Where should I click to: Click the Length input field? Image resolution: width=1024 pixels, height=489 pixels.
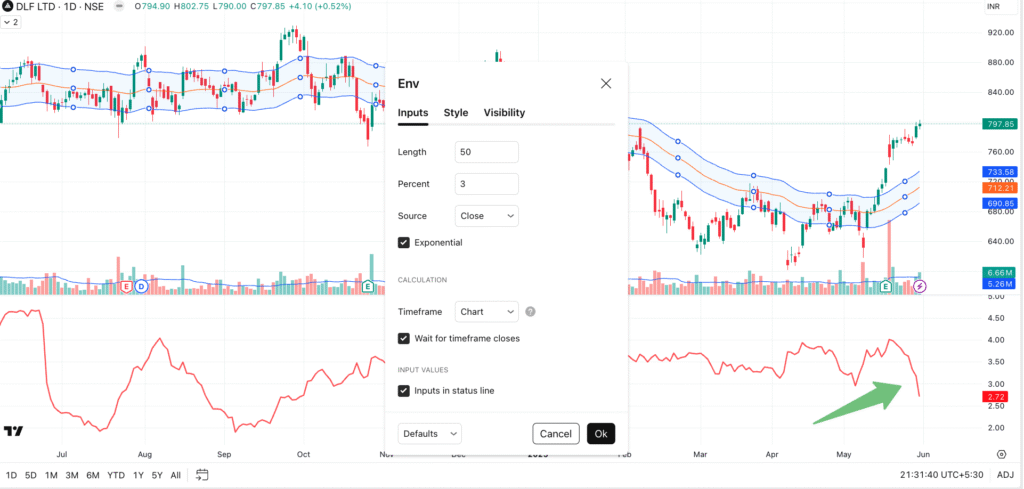[487, 152]
